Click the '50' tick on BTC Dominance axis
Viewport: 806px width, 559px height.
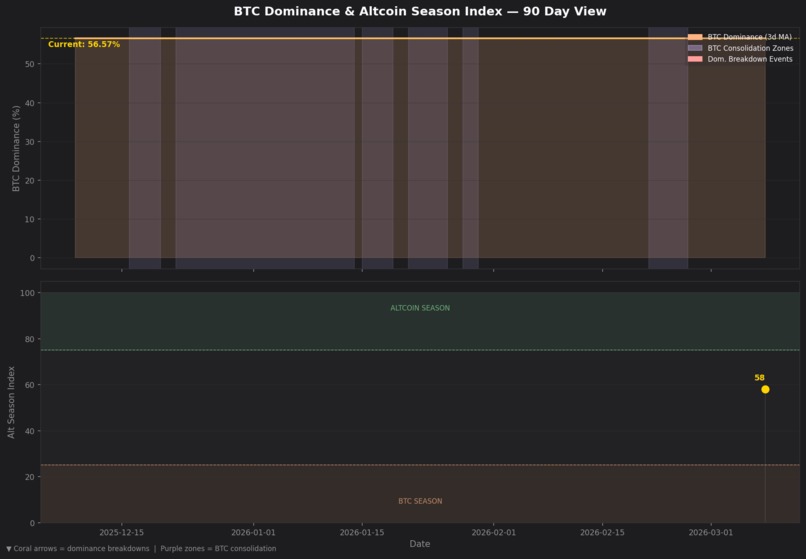point(30,64)
